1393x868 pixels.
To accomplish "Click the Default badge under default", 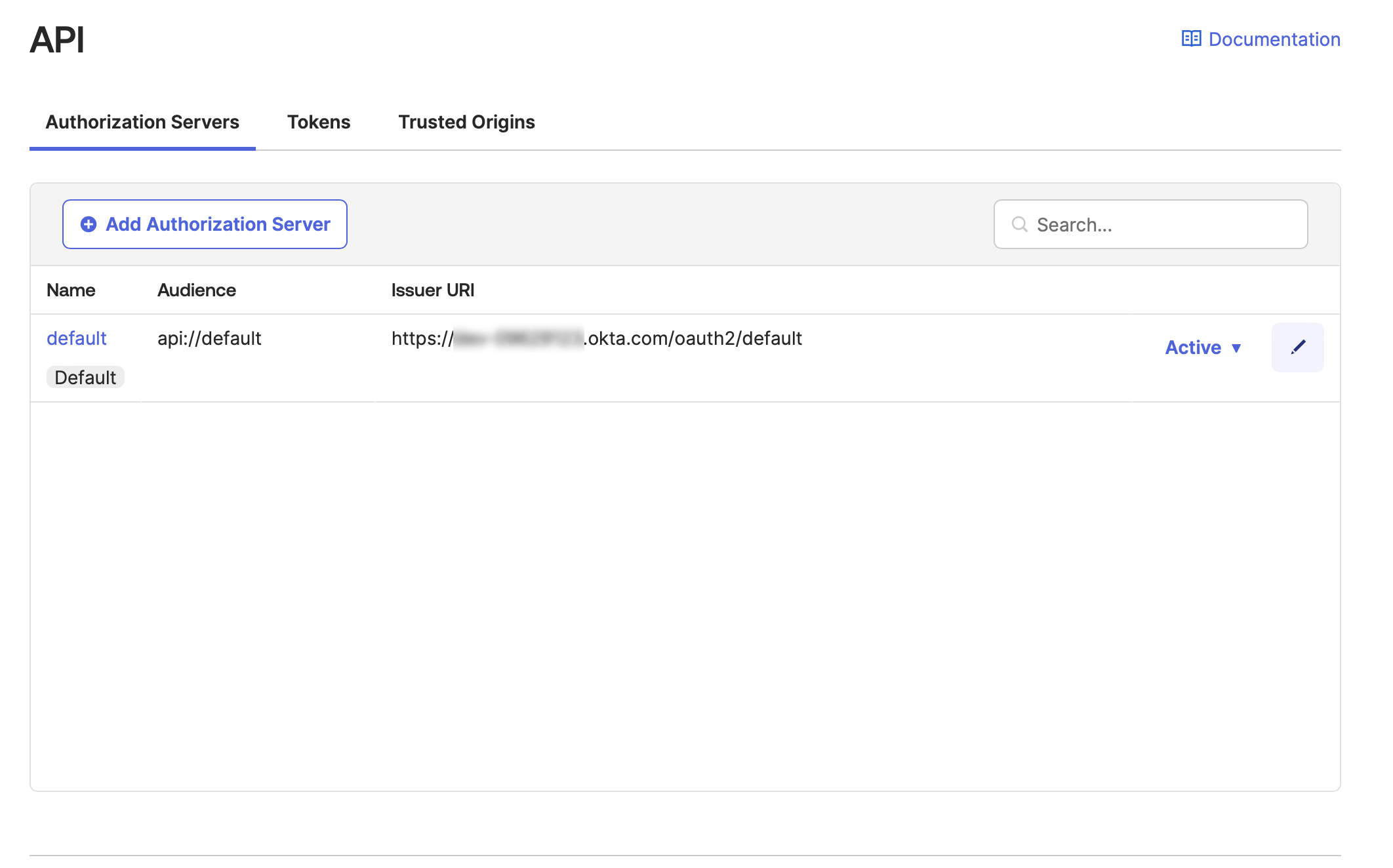I will click(85, 376).
